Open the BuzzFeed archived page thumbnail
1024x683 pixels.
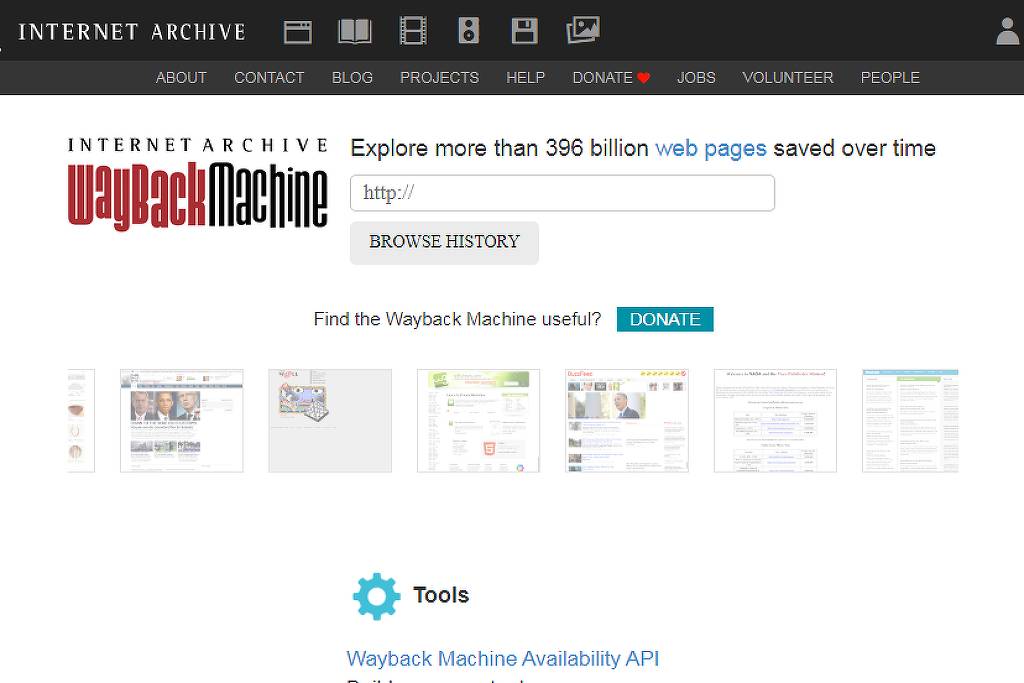(627, 420)
